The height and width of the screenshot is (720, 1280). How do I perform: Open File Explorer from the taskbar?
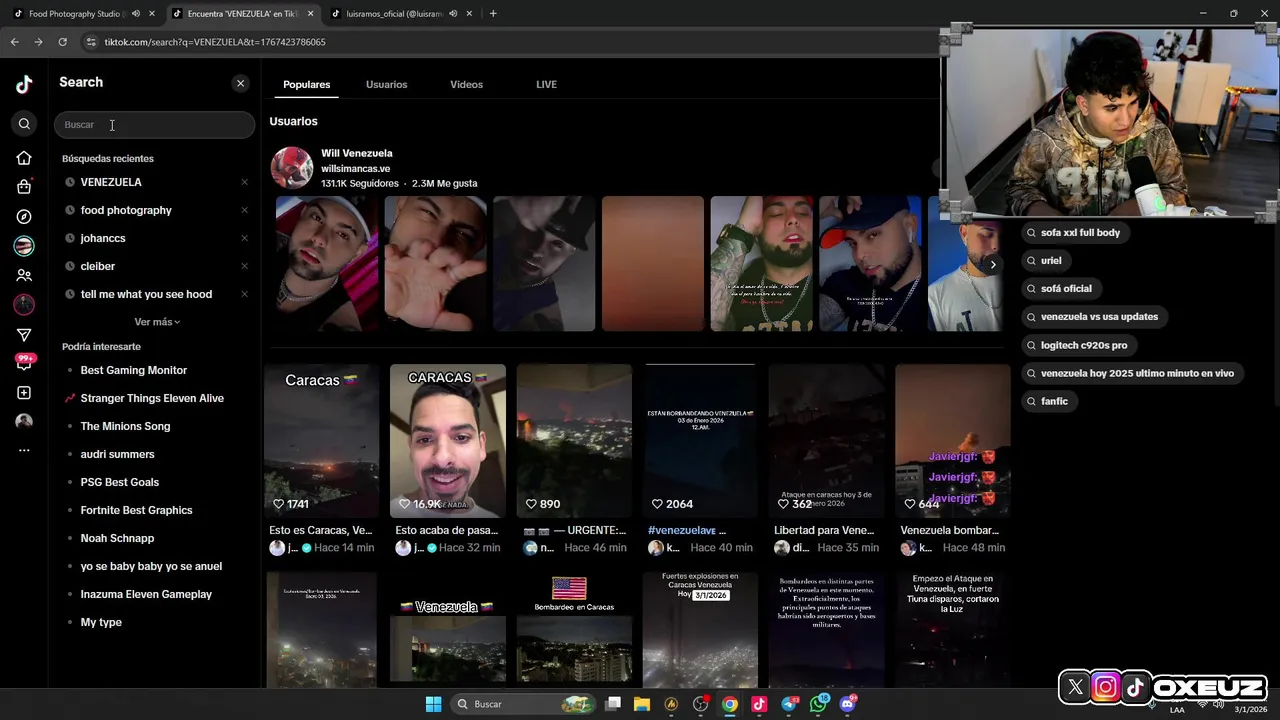click(642, 704)
